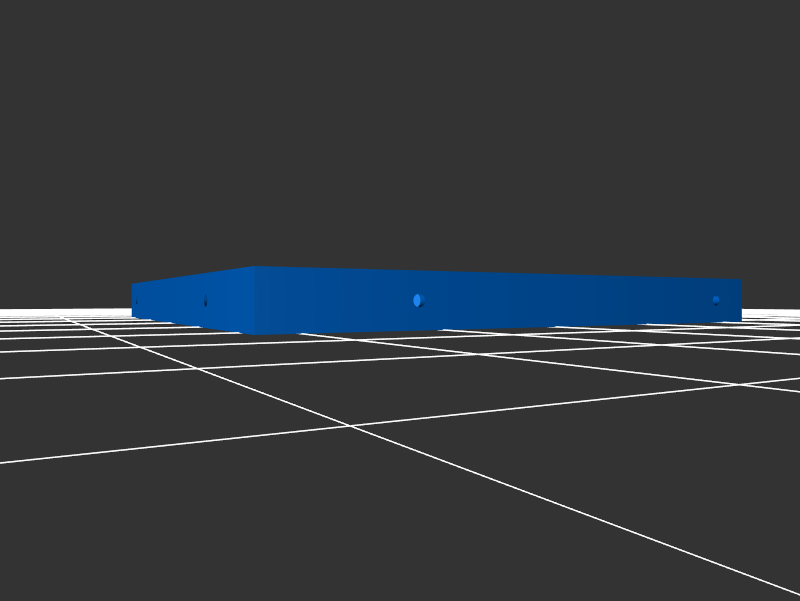
Task: Click the right end edge of the blue plate
Action: click(x=741, y=300)
